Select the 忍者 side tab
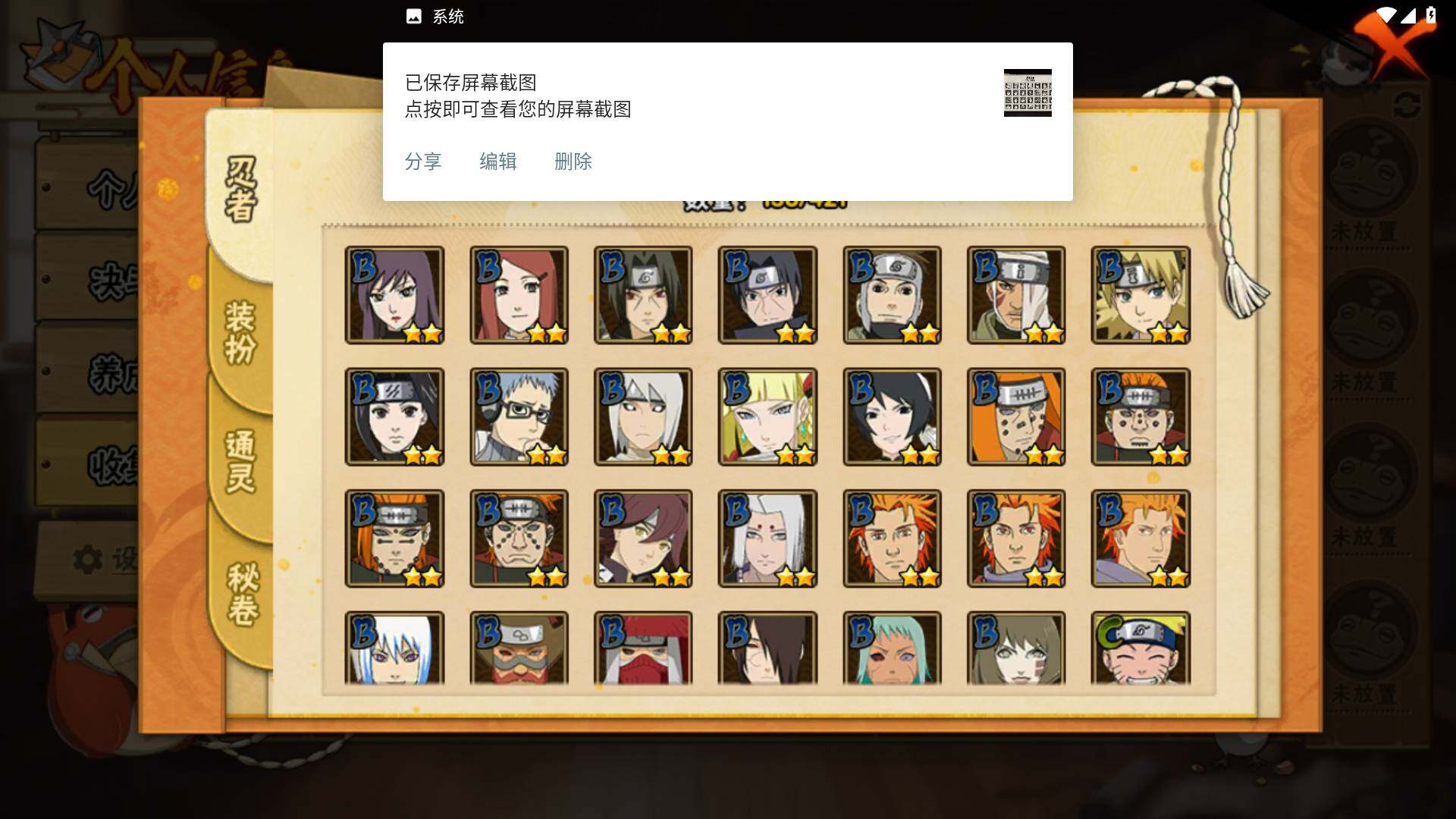 click(x=240, y=189)
